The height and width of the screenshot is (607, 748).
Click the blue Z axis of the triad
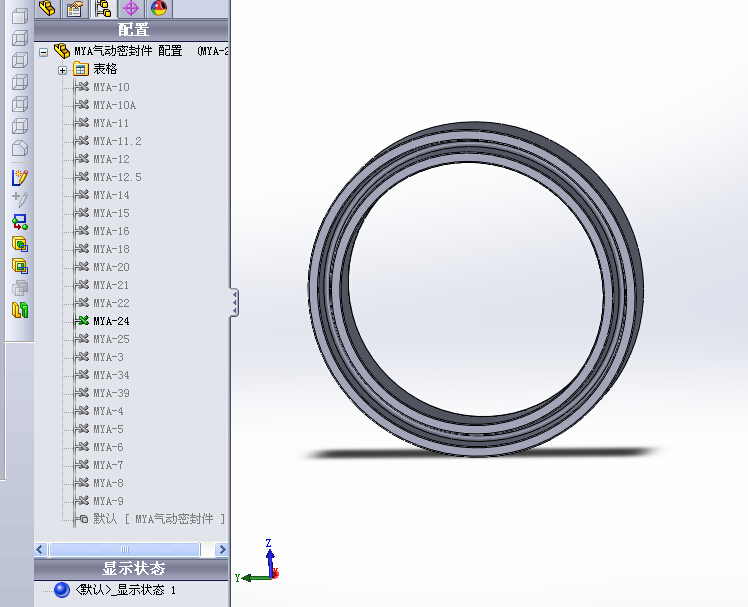270,561
